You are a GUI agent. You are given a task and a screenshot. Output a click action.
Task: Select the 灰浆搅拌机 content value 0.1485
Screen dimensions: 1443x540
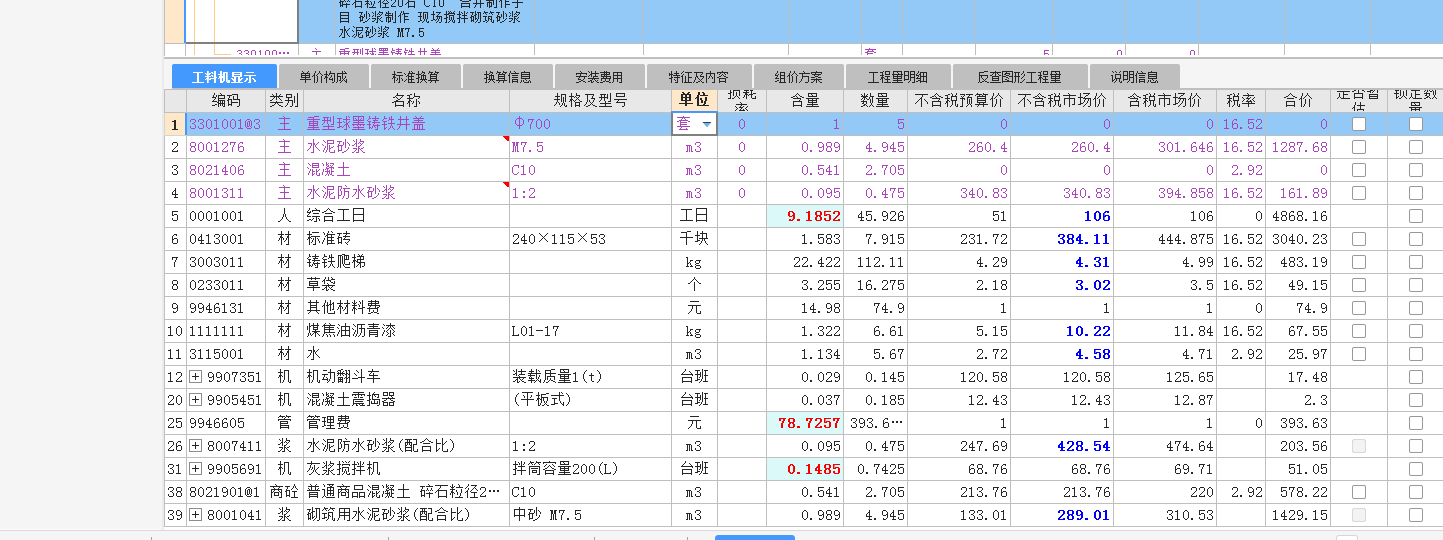click(x=805, y=469)
